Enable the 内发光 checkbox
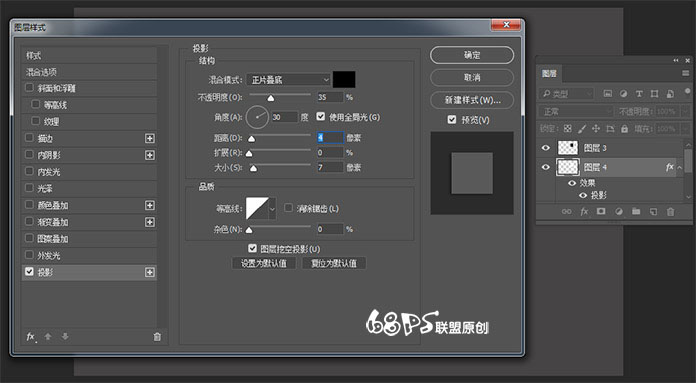 29,171
